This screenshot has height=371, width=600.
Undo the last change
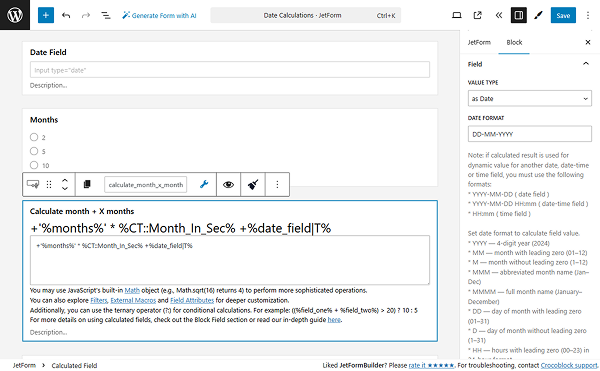66,15
